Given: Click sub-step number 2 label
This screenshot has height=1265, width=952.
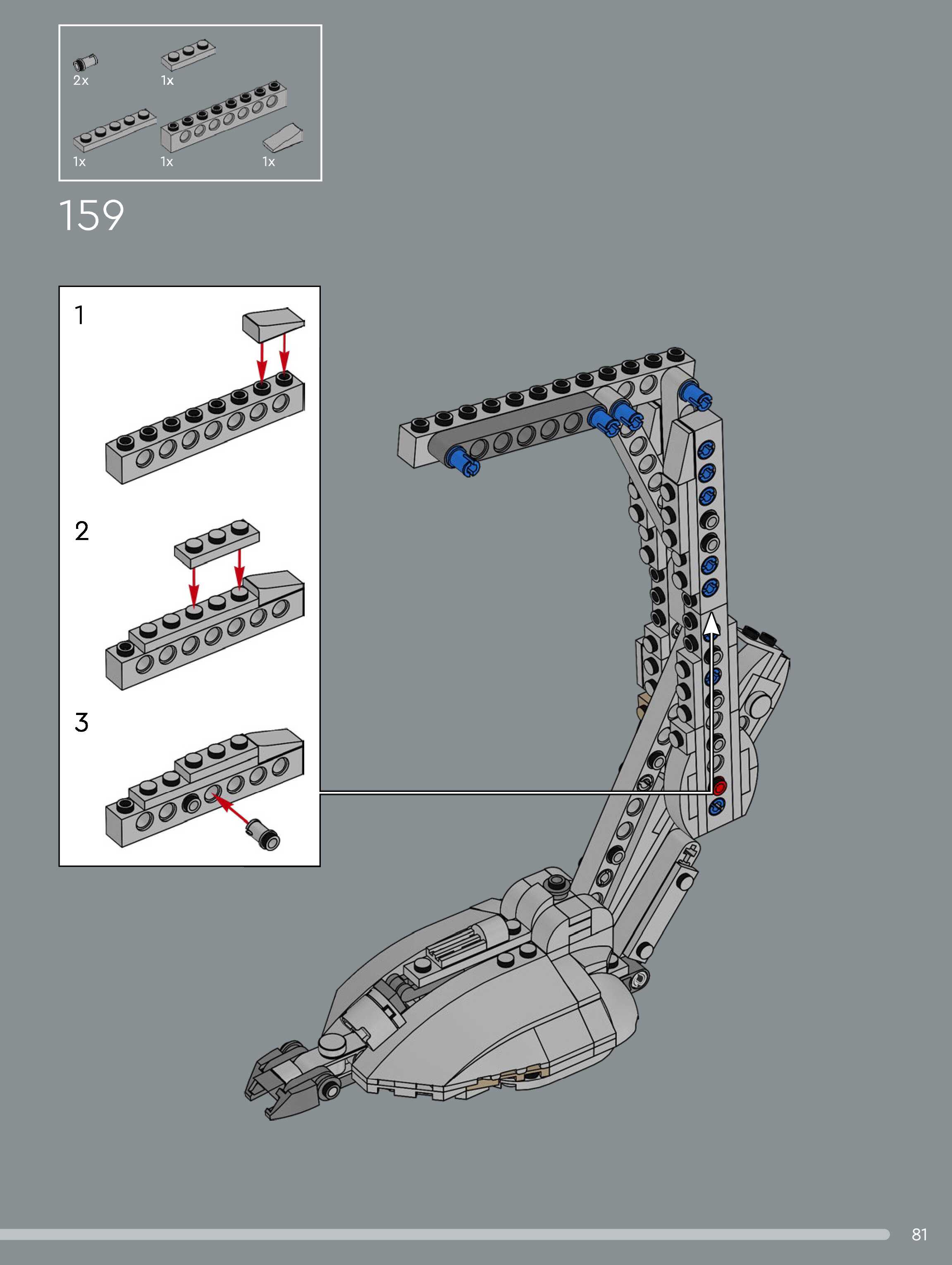Looking at the screenshot, I should [82, 531].
